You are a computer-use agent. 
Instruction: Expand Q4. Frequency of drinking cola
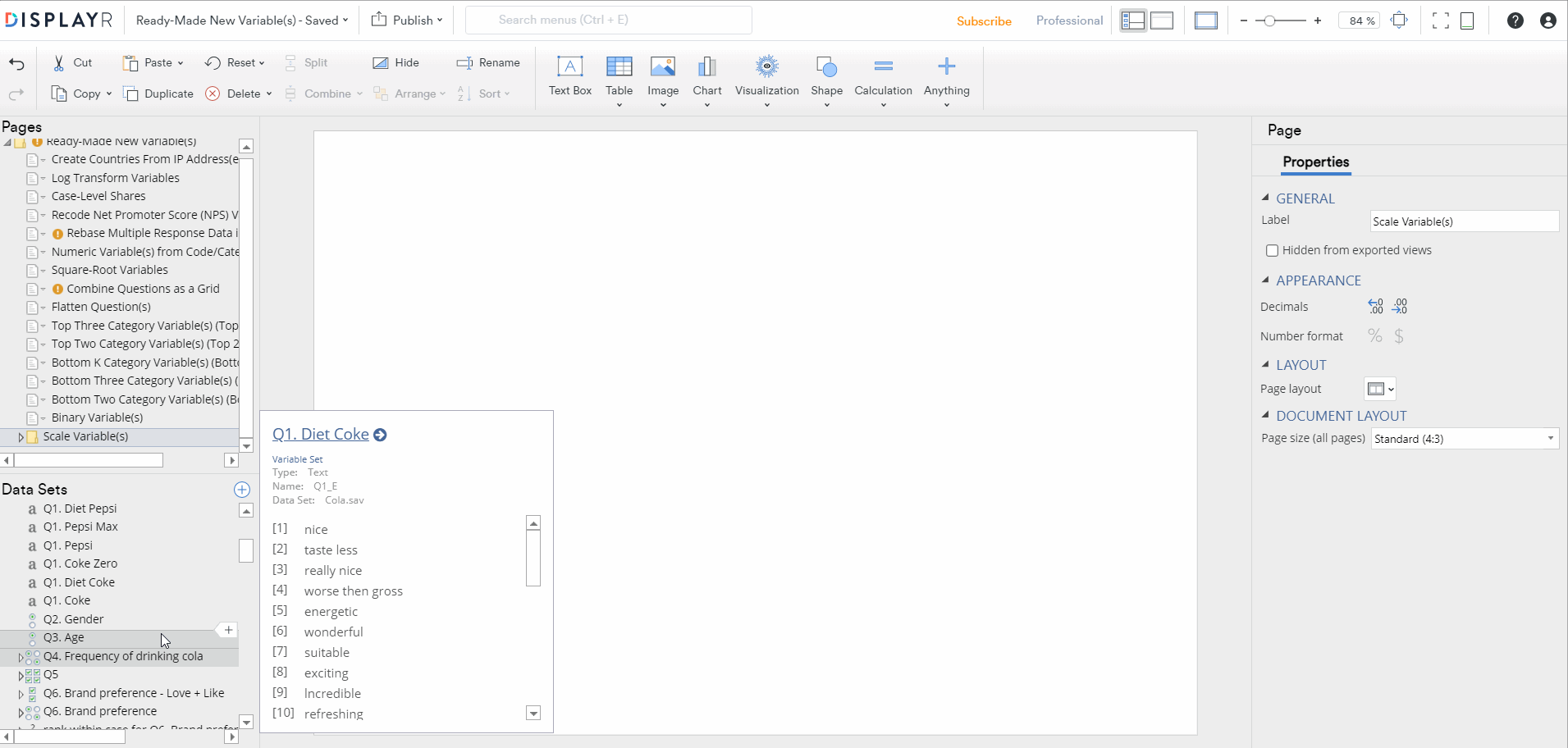[x=21, y=657]
